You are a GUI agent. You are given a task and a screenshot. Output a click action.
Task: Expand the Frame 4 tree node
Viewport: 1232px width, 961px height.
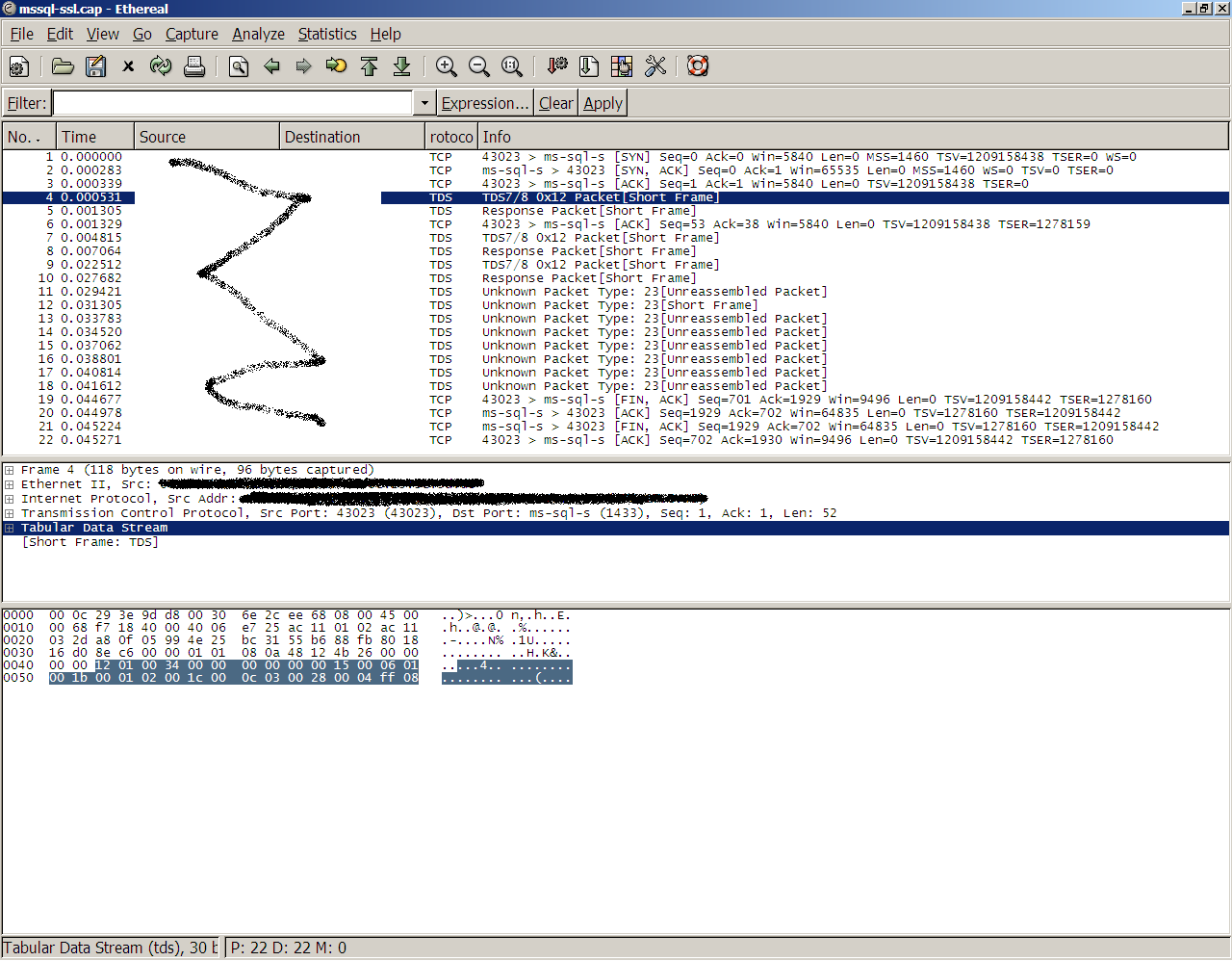9,470
